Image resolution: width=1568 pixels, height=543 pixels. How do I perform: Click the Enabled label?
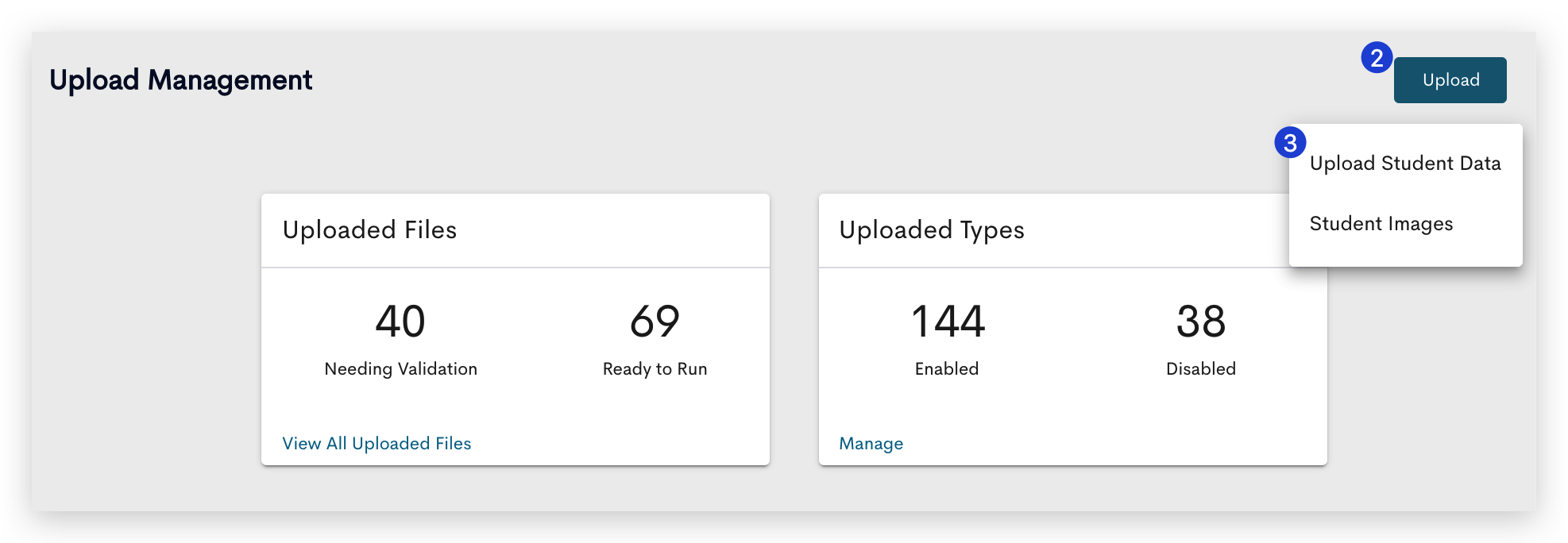pyautogui.click(x=947, y=369)
